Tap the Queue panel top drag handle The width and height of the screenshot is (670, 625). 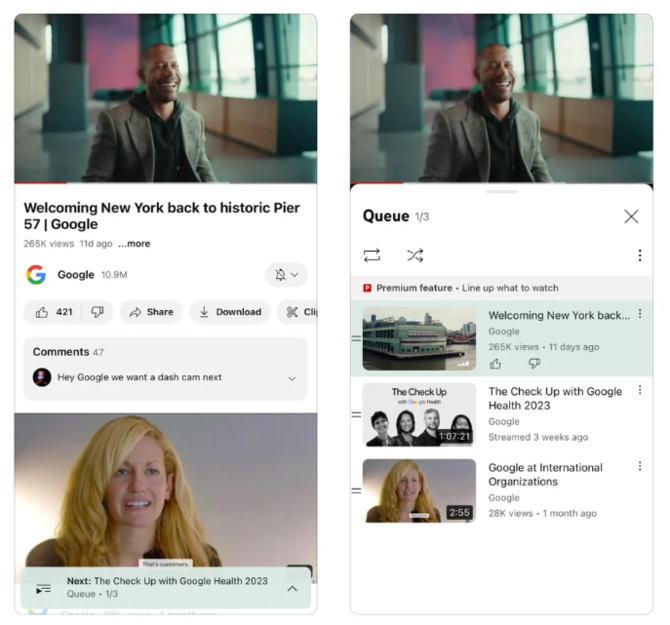point(502,191)
